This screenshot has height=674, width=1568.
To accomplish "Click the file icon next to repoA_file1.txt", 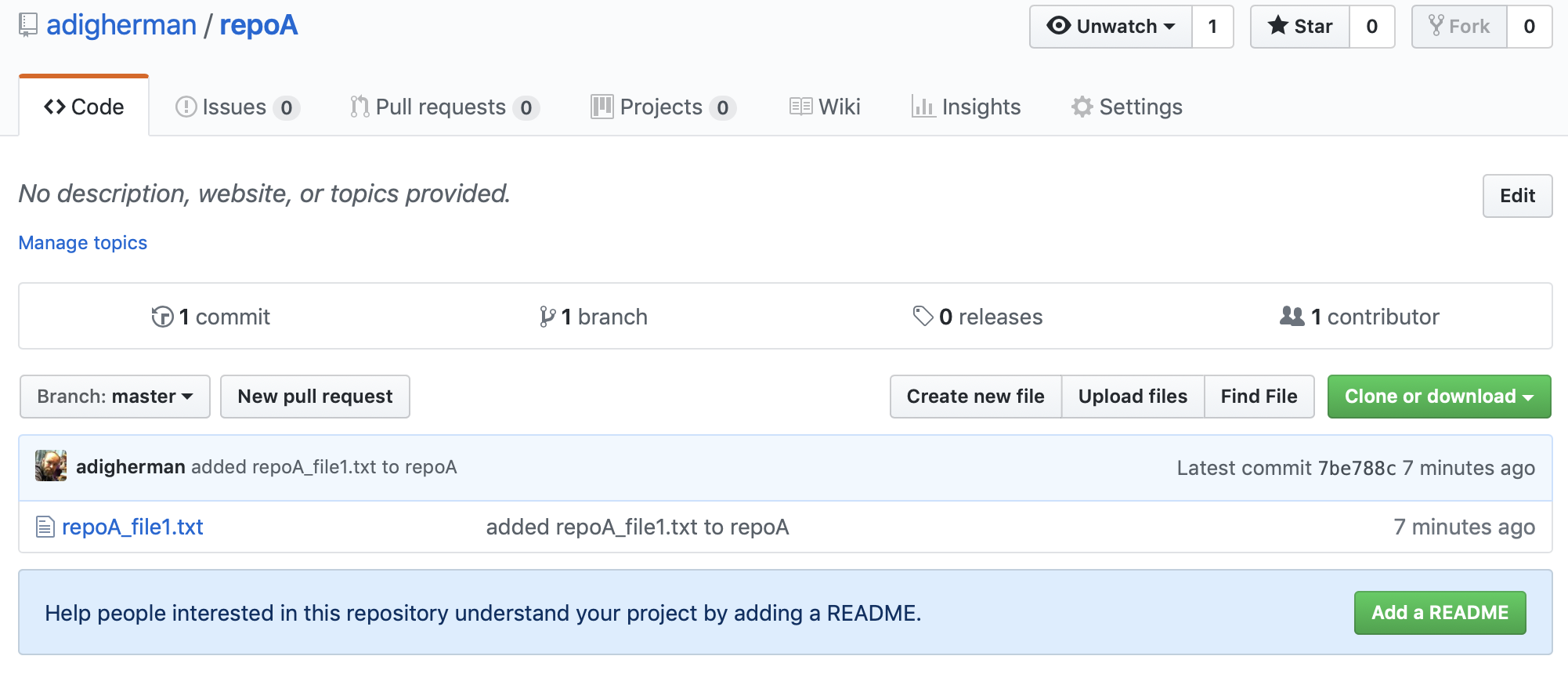I will pos(45,527).
